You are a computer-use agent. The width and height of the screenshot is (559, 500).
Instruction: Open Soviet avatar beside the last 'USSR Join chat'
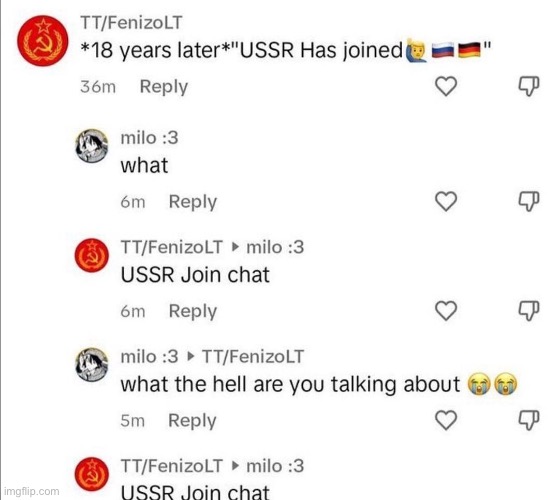(x=92, y=474)
